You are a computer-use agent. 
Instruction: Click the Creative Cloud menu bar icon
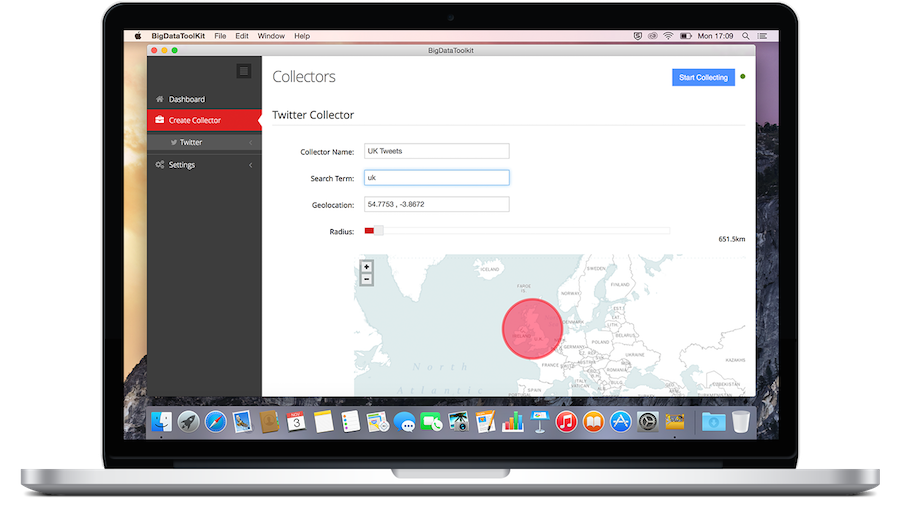coord(653,36)
